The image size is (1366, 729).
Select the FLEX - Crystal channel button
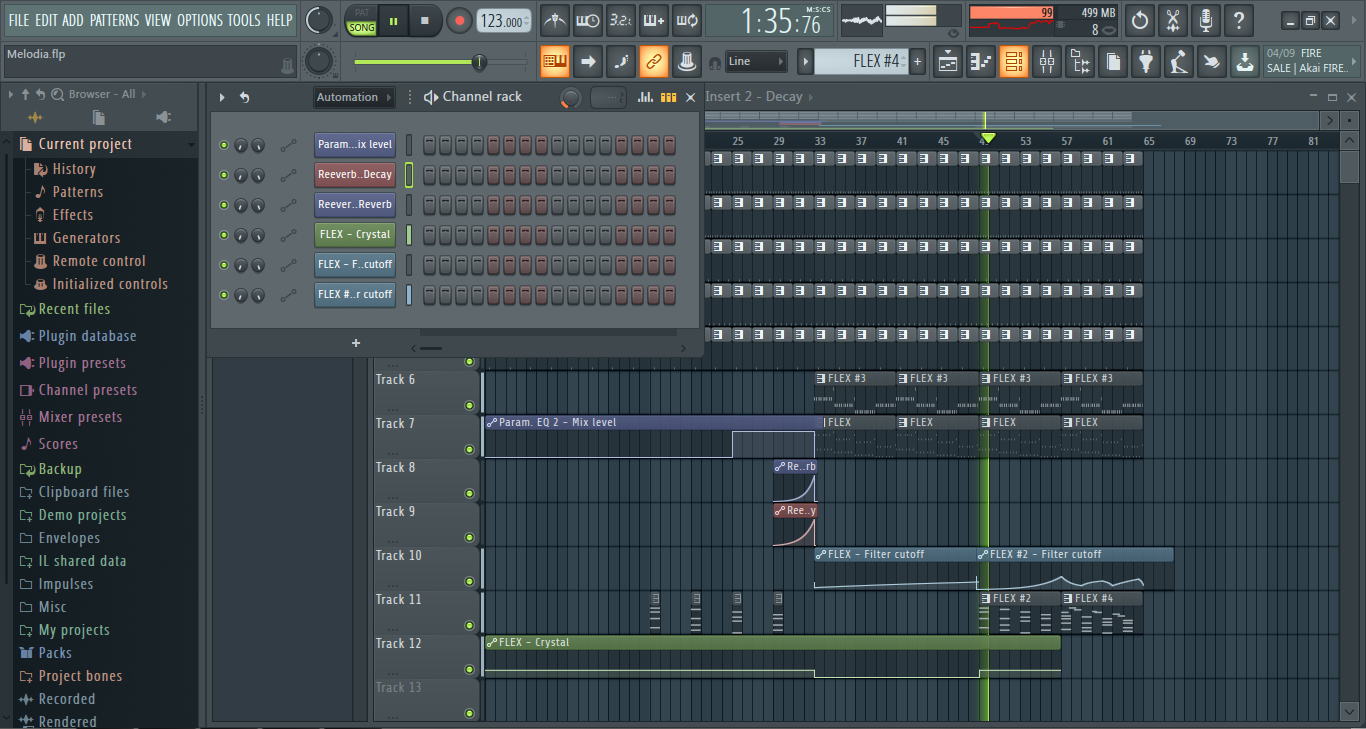pyautogui.click(x=355, y=235)
